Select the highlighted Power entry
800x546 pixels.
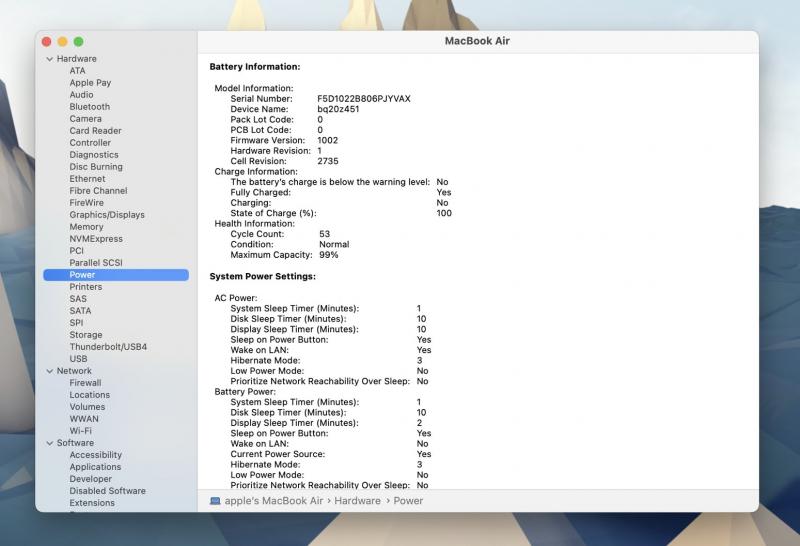(116, 275)
